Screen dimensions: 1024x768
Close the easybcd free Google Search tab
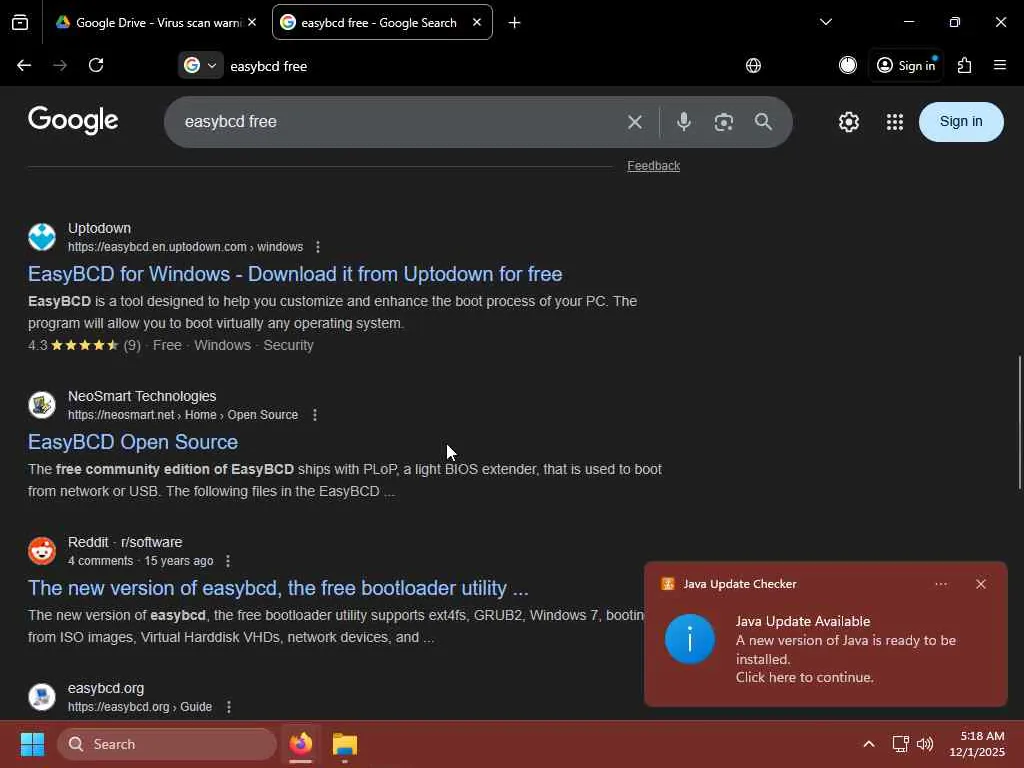(477, 22)
